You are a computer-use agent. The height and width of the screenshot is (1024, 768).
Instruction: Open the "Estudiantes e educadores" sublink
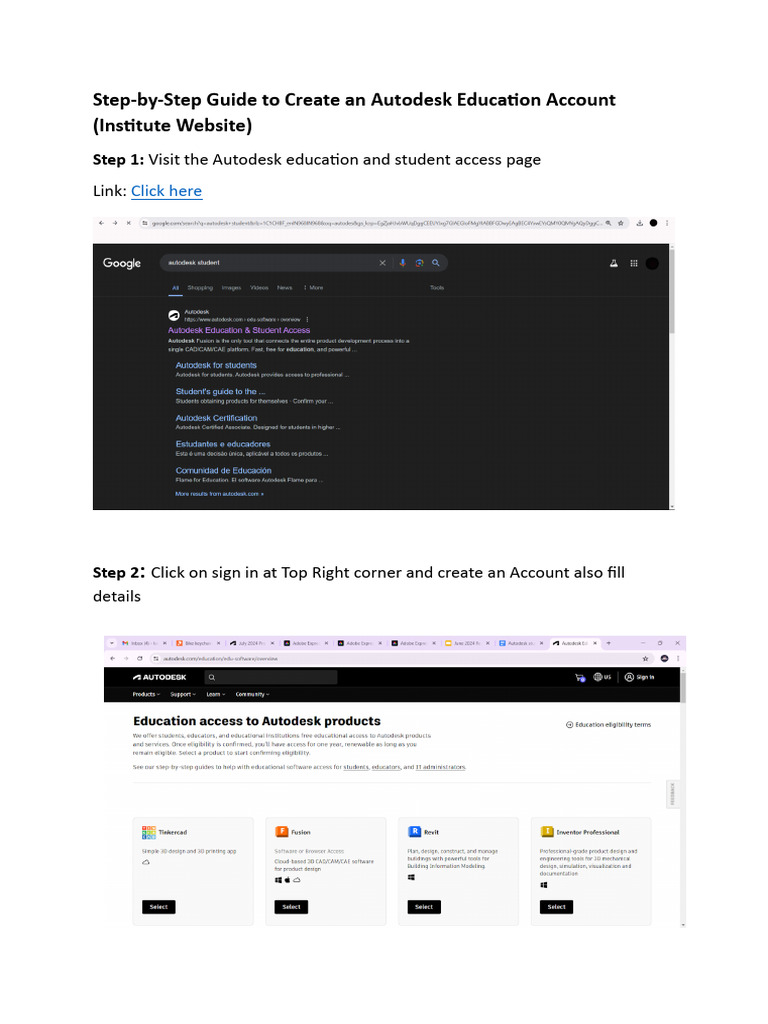[223, 444]
